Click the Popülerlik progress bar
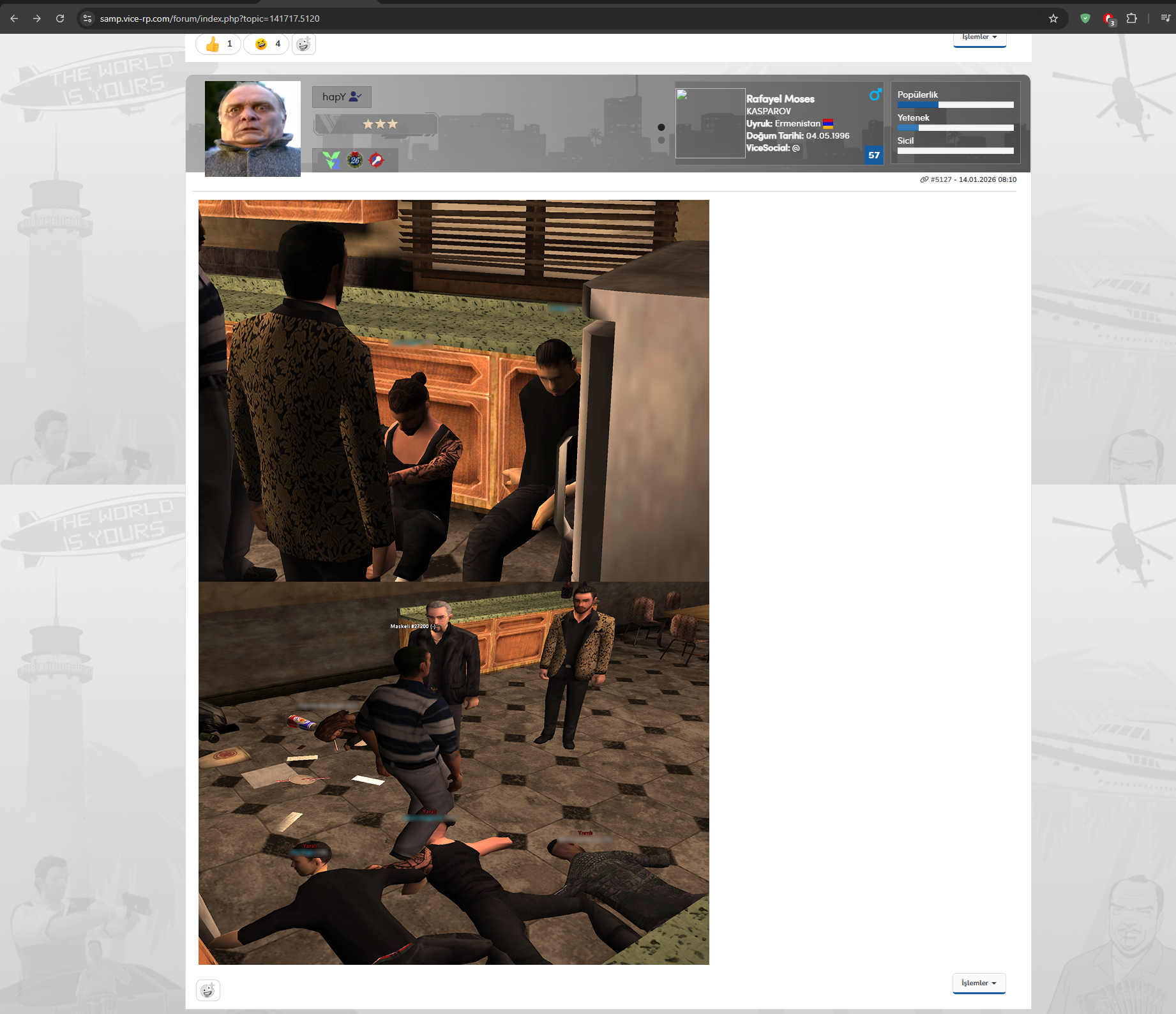The height and width of the screenshot is (1014, 1176). [x=956, y=105]
